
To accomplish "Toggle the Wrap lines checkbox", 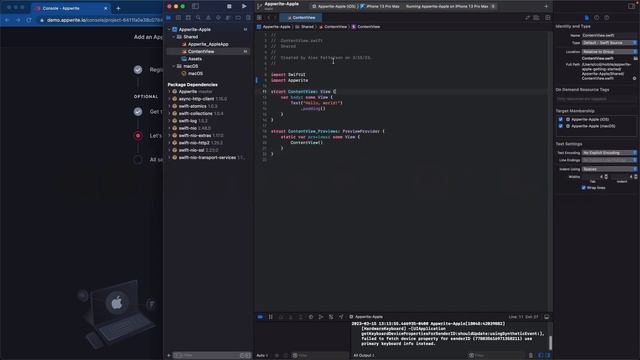I will click(x=583, y=188).
